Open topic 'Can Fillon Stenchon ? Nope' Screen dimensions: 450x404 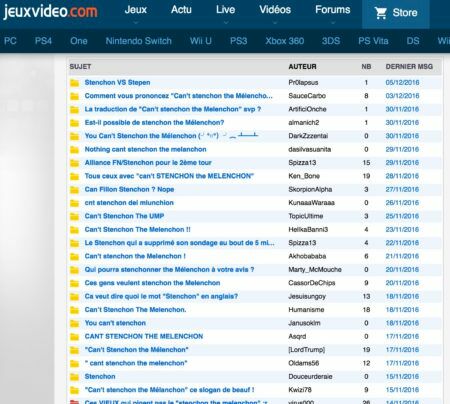click(x=129, y=189)
